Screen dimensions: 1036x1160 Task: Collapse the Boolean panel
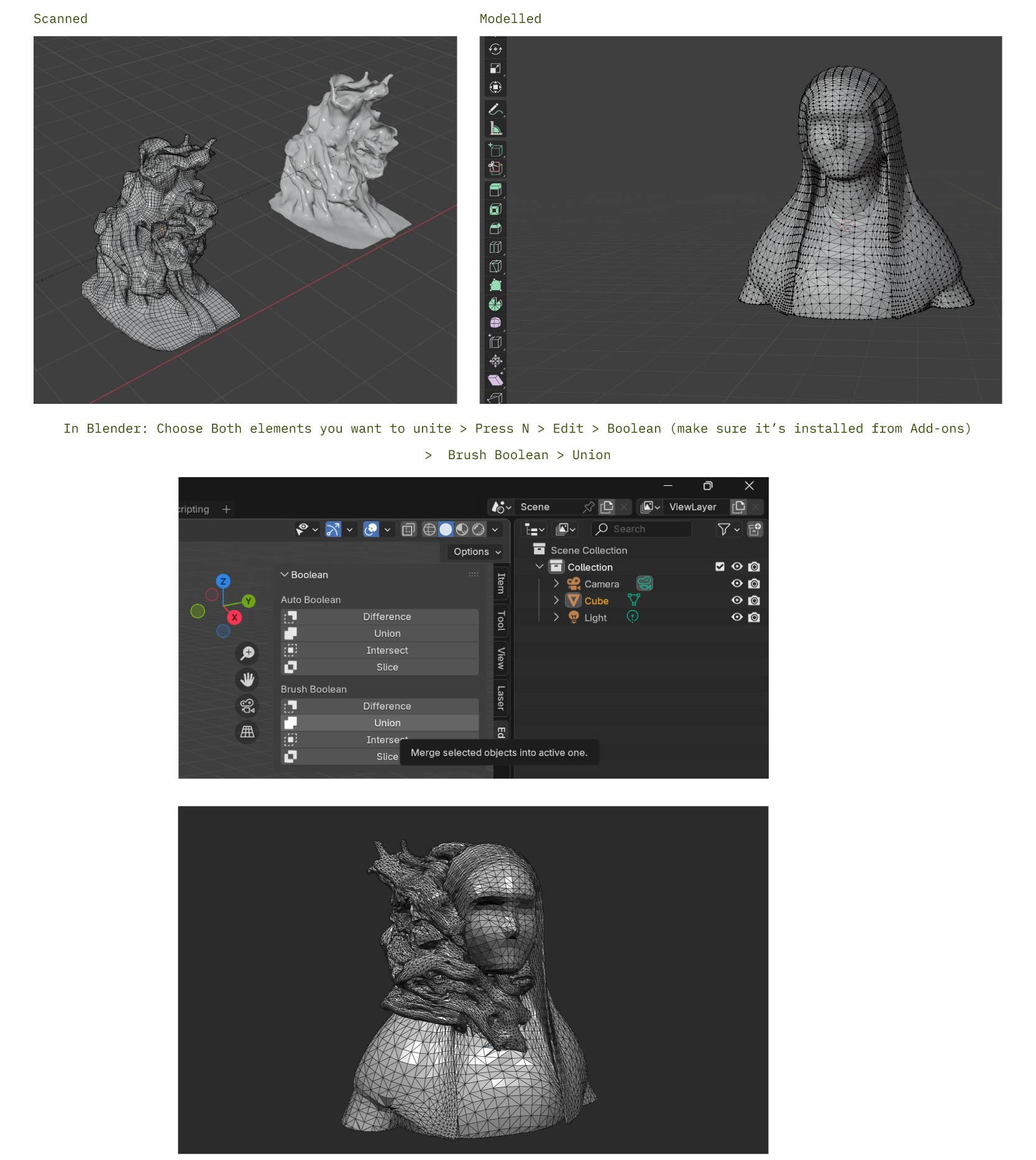285,575
